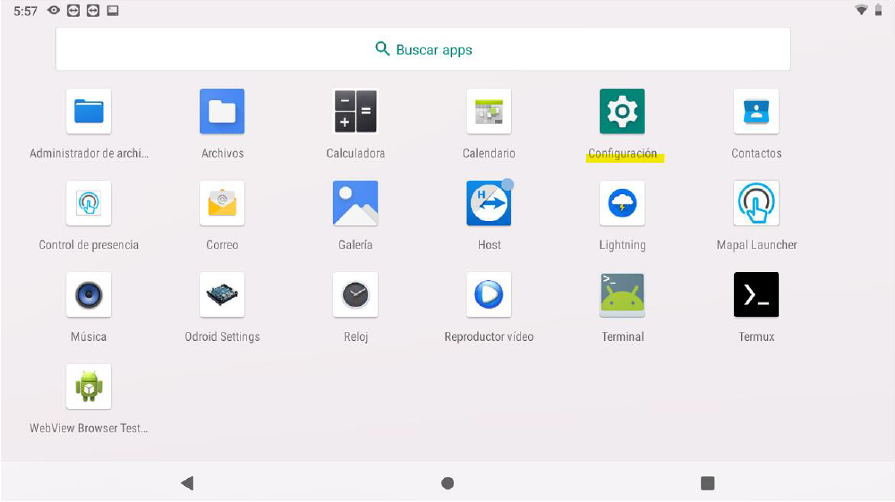Open the Reloj clock app
This screenshot has height=502, width=895.
coord(355,295)
